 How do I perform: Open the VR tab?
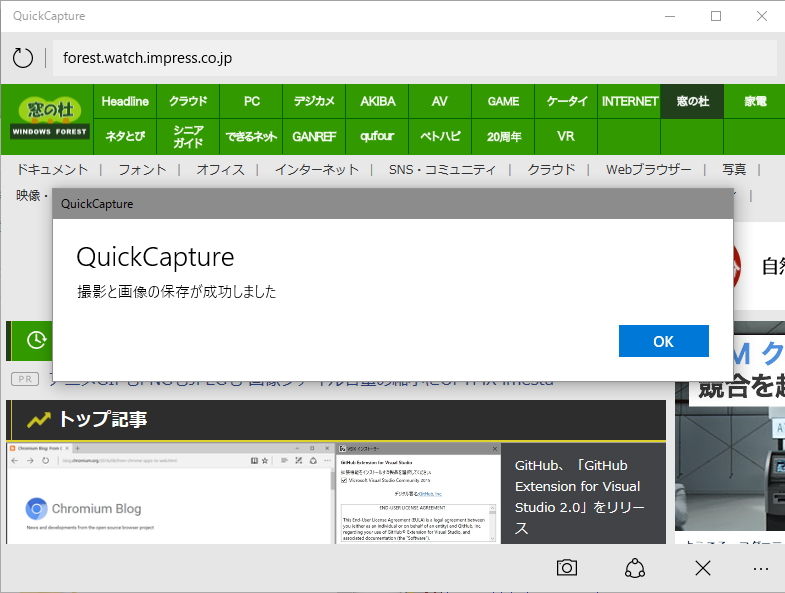[x=566, y=136]
